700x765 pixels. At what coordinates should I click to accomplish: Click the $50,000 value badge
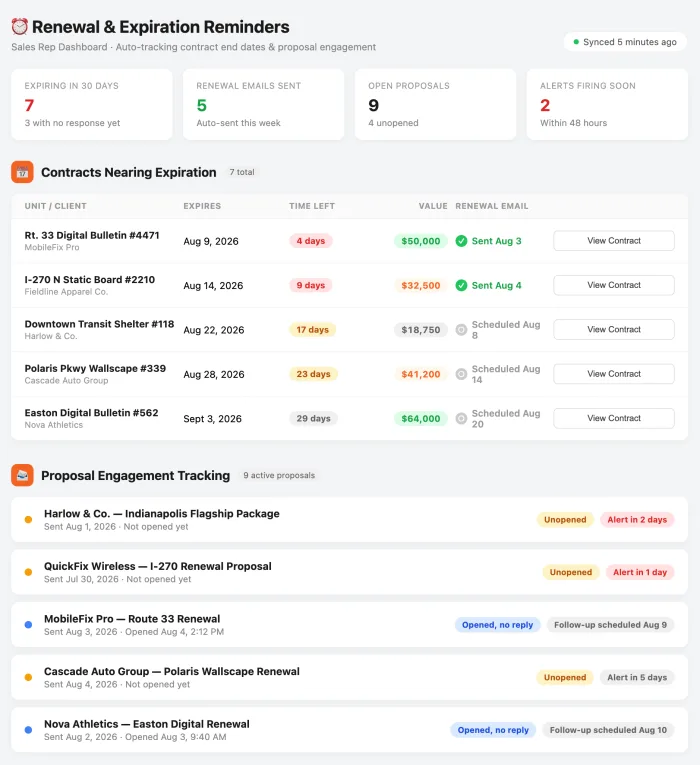coord(420,241)
